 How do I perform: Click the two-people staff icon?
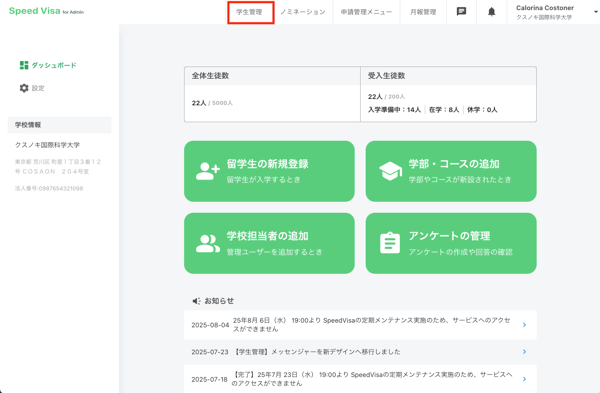coord(207,243)
